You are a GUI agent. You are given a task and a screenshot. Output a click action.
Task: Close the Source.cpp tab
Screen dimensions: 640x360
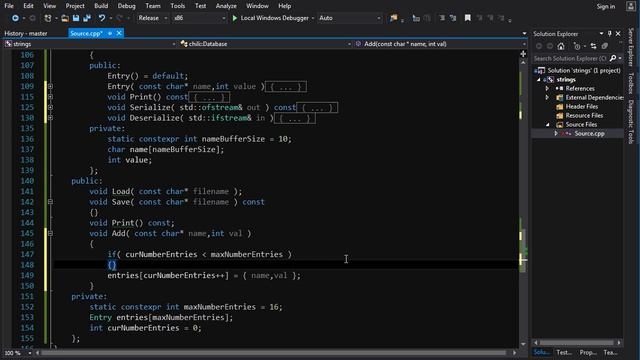(119, 33)
